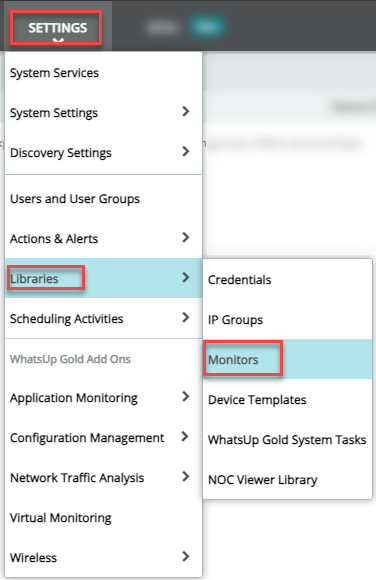Choose Monitors in Libraries submenu
This screenshot has height=580, width=376.
coord(287,359)
